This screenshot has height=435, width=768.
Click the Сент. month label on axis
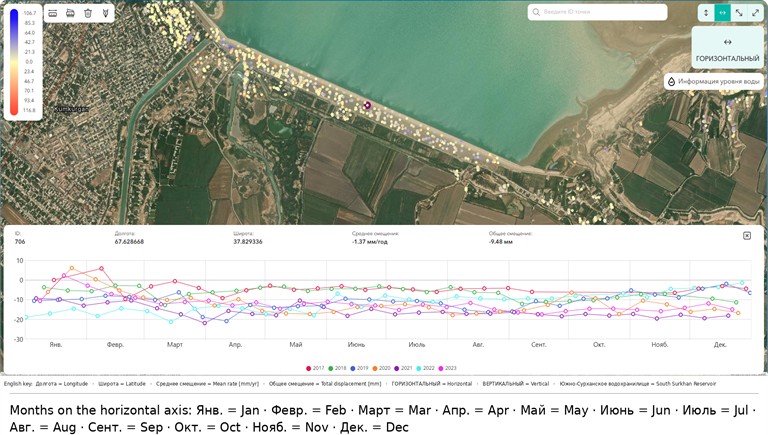click(538, 344)
